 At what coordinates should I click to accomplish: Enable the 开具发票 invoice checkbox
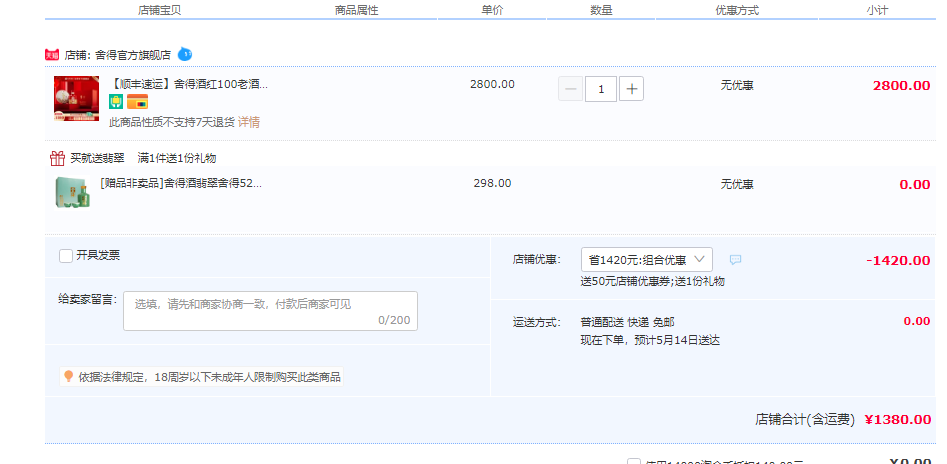coord(66,256)
